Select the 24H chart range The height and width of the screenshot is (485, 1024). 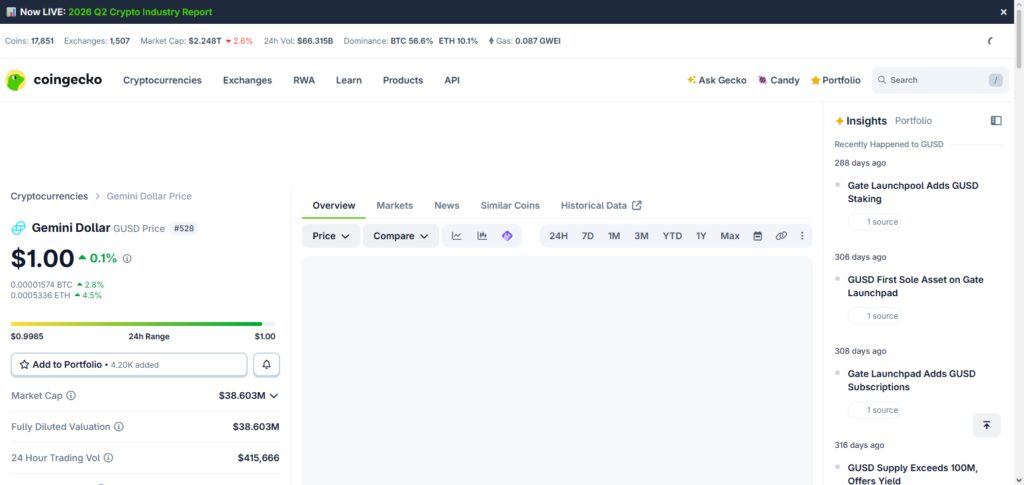point(558,236)
